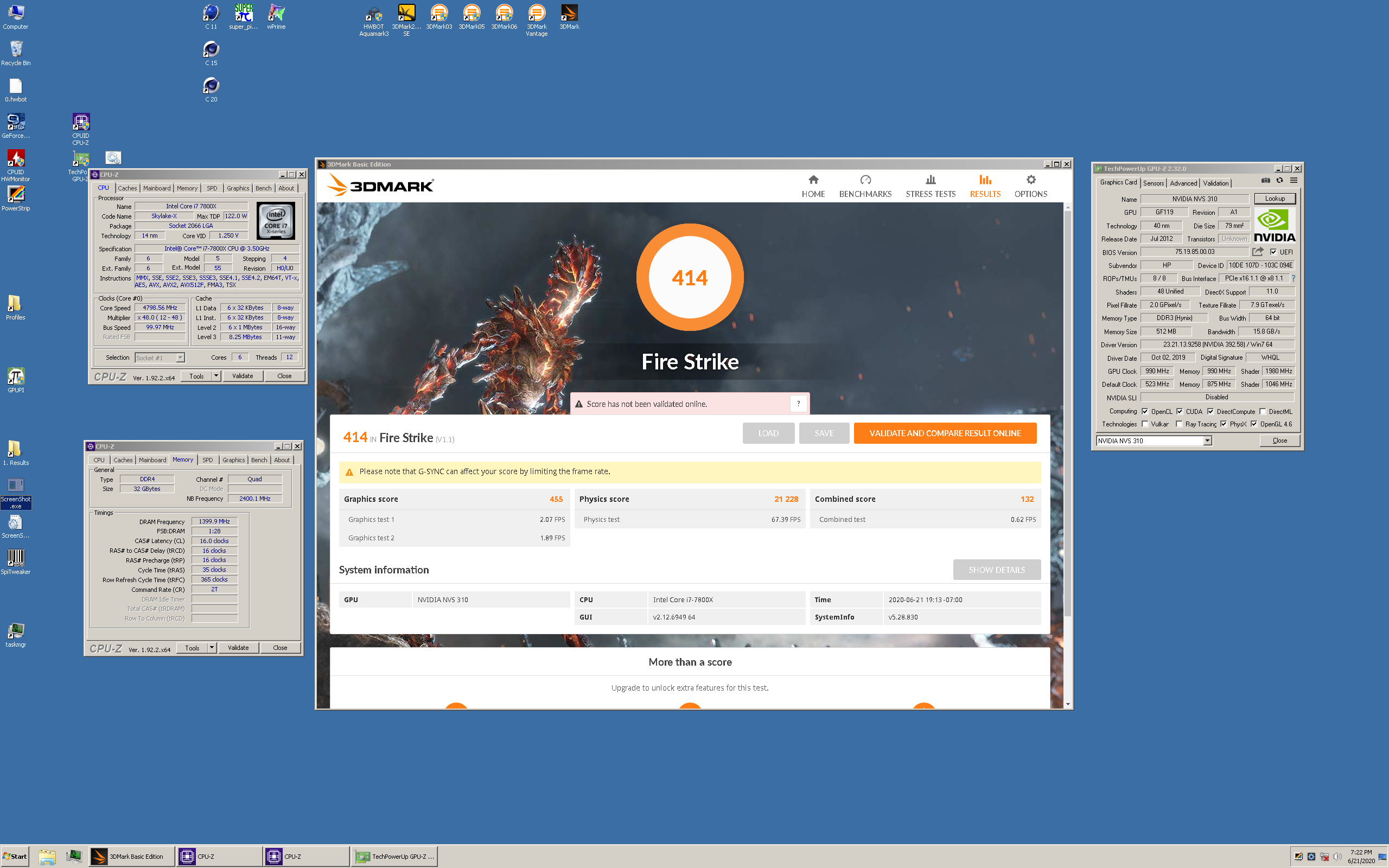This screenshot has height=868, width=1389.
Task: Open the Mainboard tab in the top CPU-Z window
Action: pyautogui.click(x=157, y=188)
